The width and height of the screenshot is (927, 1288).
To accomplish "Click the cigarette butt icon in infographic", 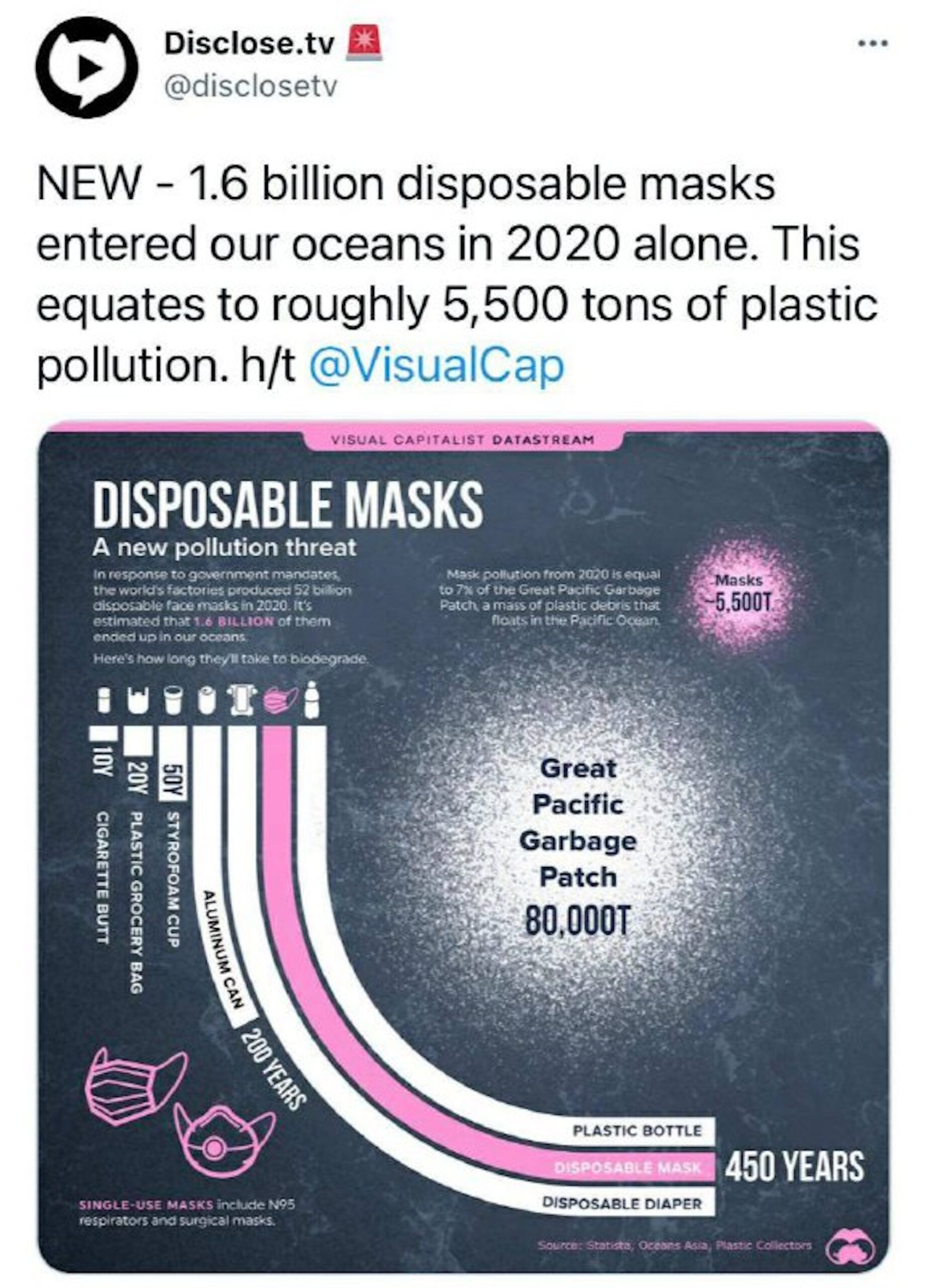I will 103,700.
